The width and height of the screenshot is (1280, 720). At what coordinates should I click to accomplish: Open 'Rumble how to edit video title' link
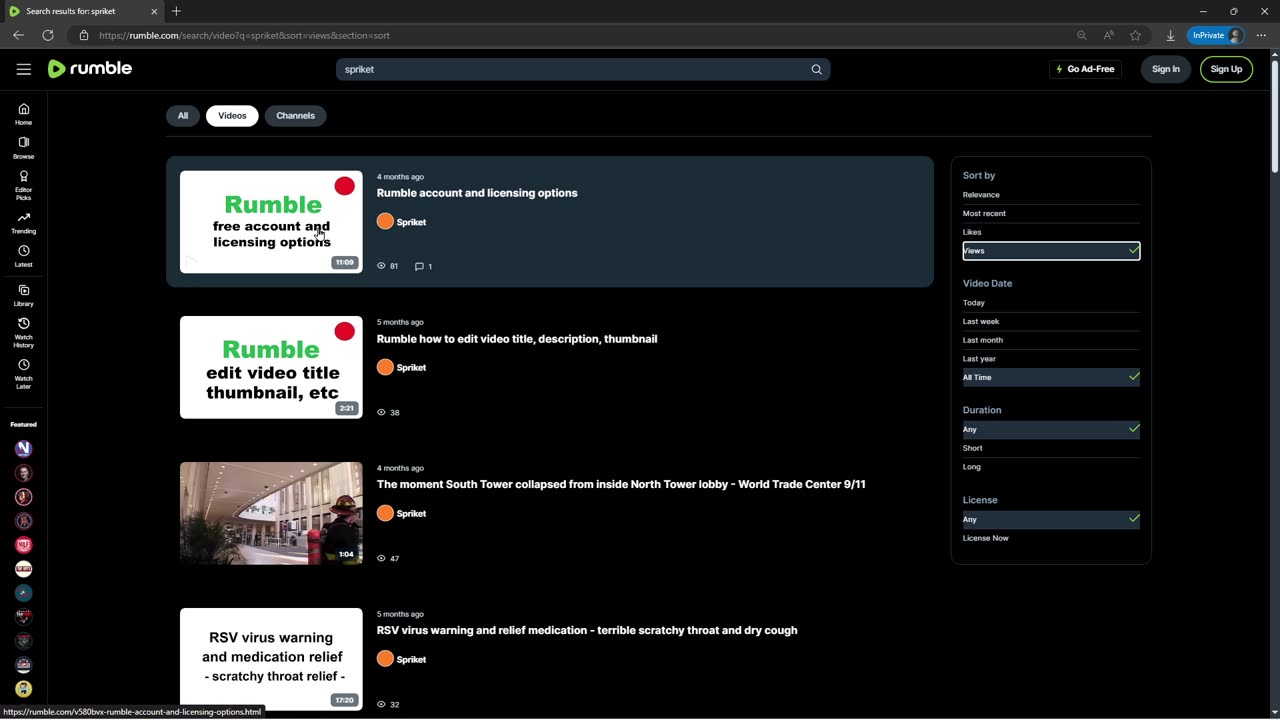[517, 339]
